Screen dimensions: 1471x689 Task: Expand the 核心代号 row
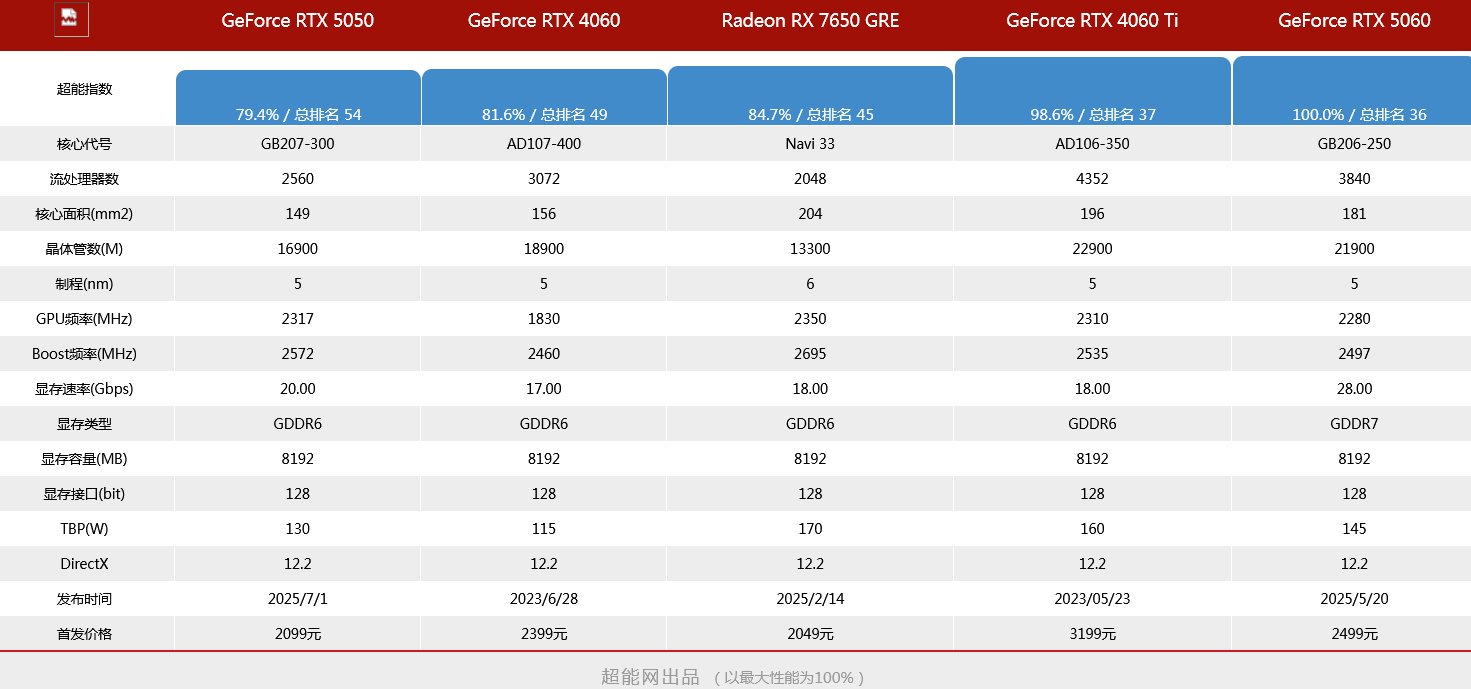pos(87,143)
